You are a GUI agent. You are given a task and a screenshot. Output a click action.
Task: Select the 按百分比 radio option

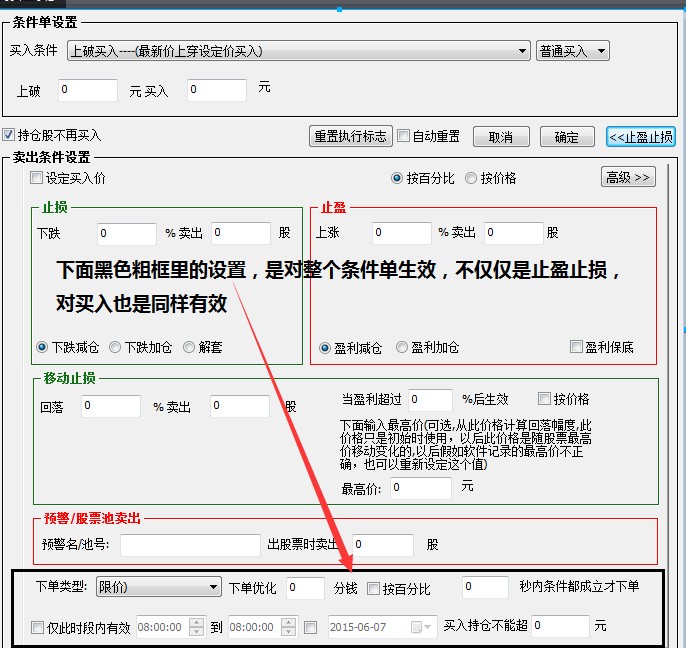[397, 178]
